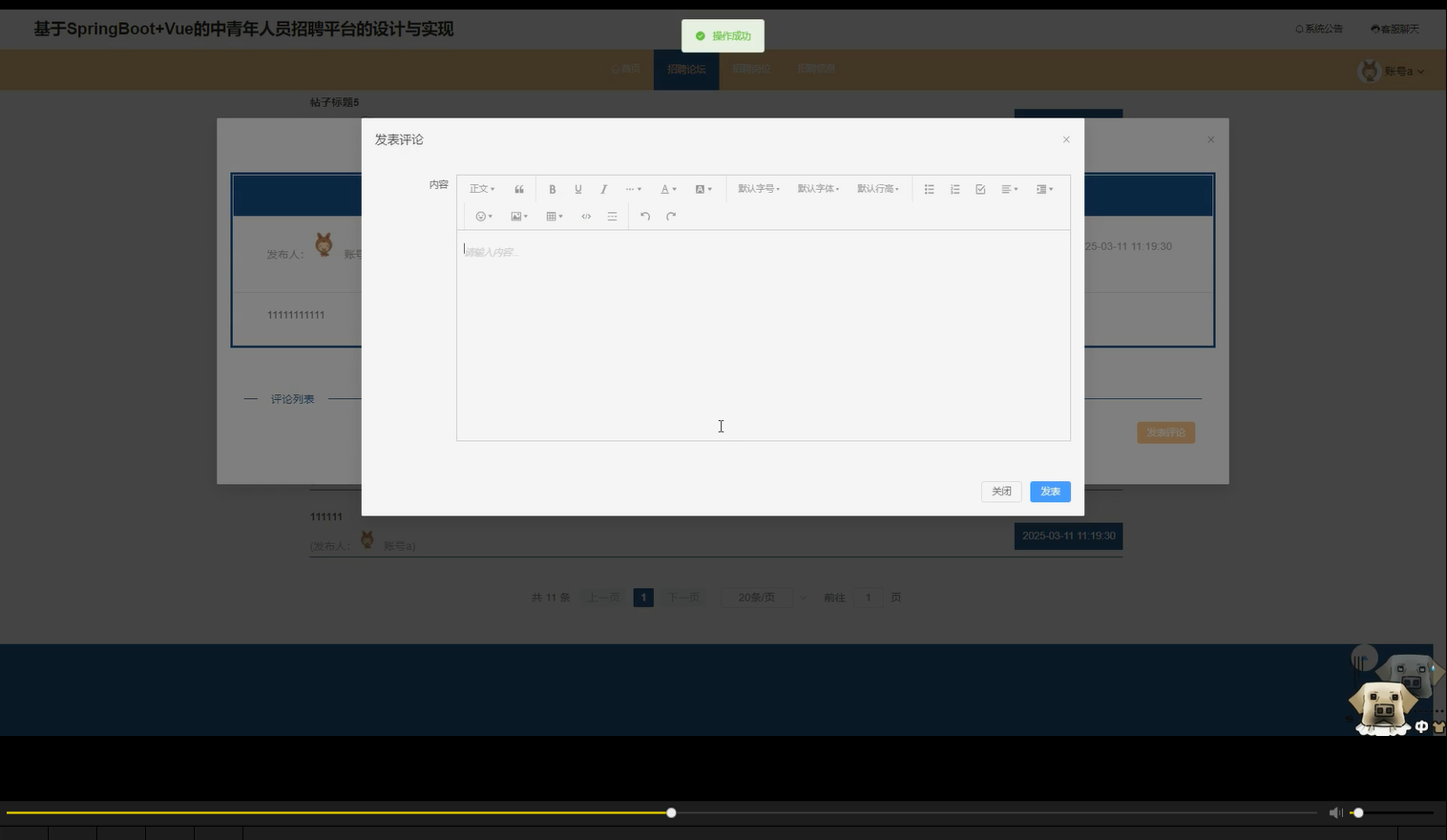Screen dimensions: 1447x840
Task: Click the 前往 page number input
Action: (x=868, y=598)
